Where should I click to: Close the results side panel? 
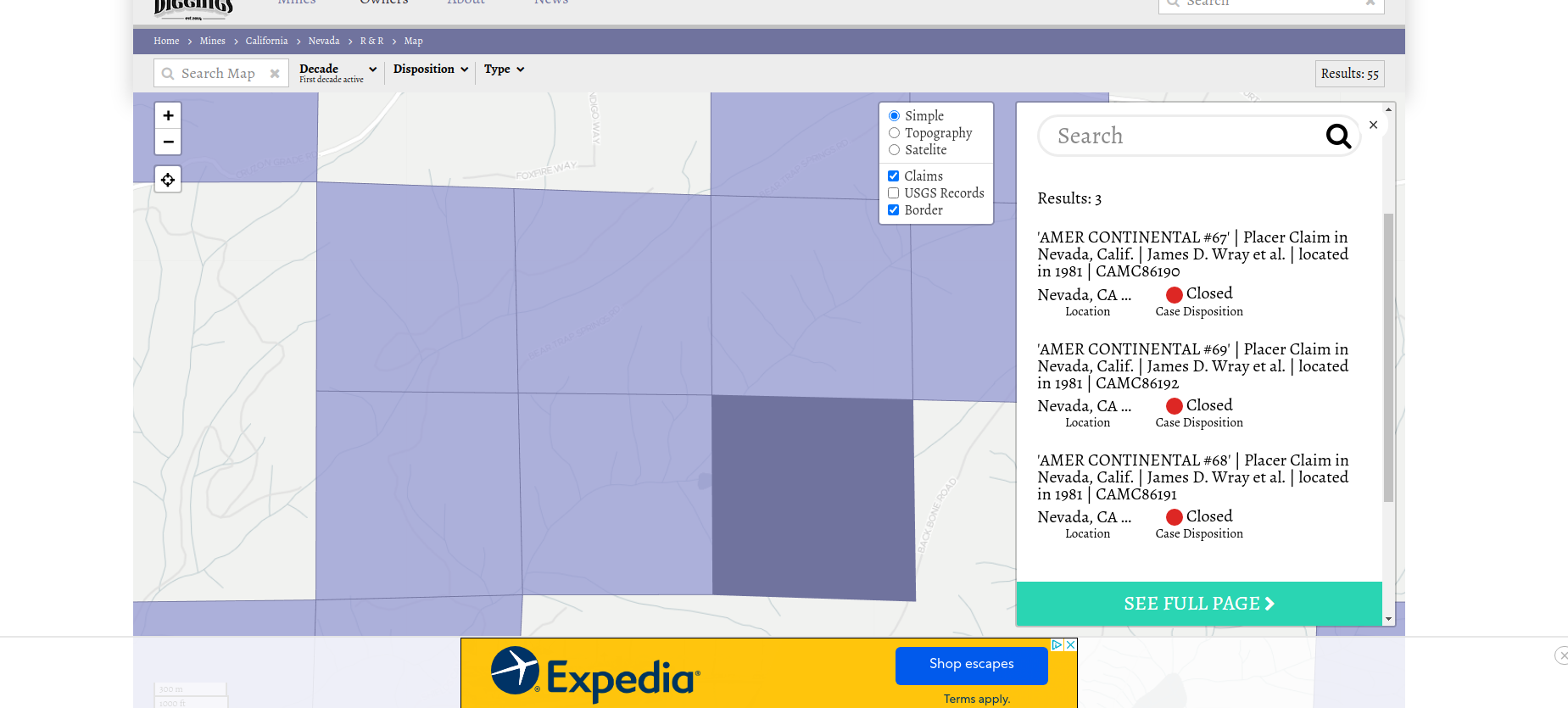1373,125
